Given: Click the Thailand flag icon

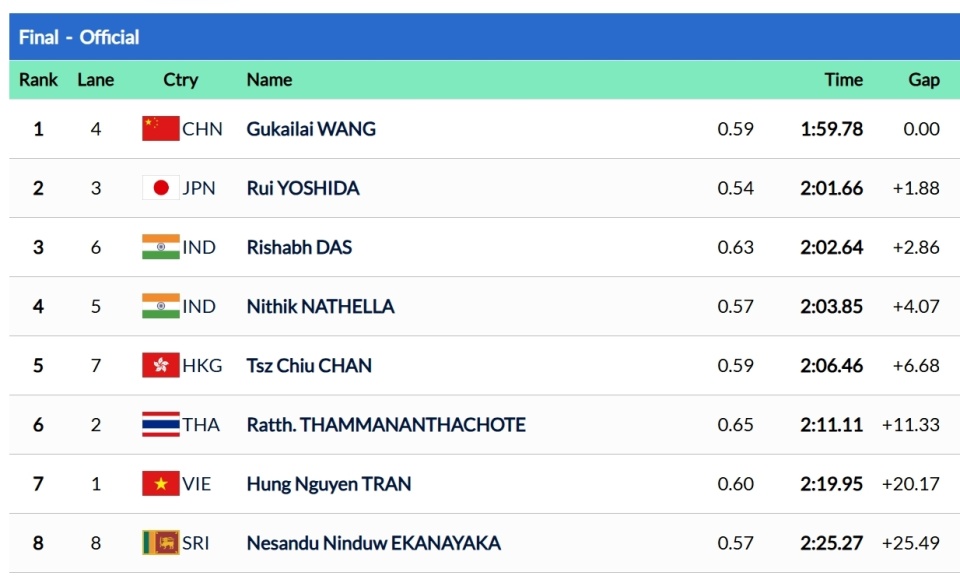Looking at the screenshot, I should pos(160,425).
